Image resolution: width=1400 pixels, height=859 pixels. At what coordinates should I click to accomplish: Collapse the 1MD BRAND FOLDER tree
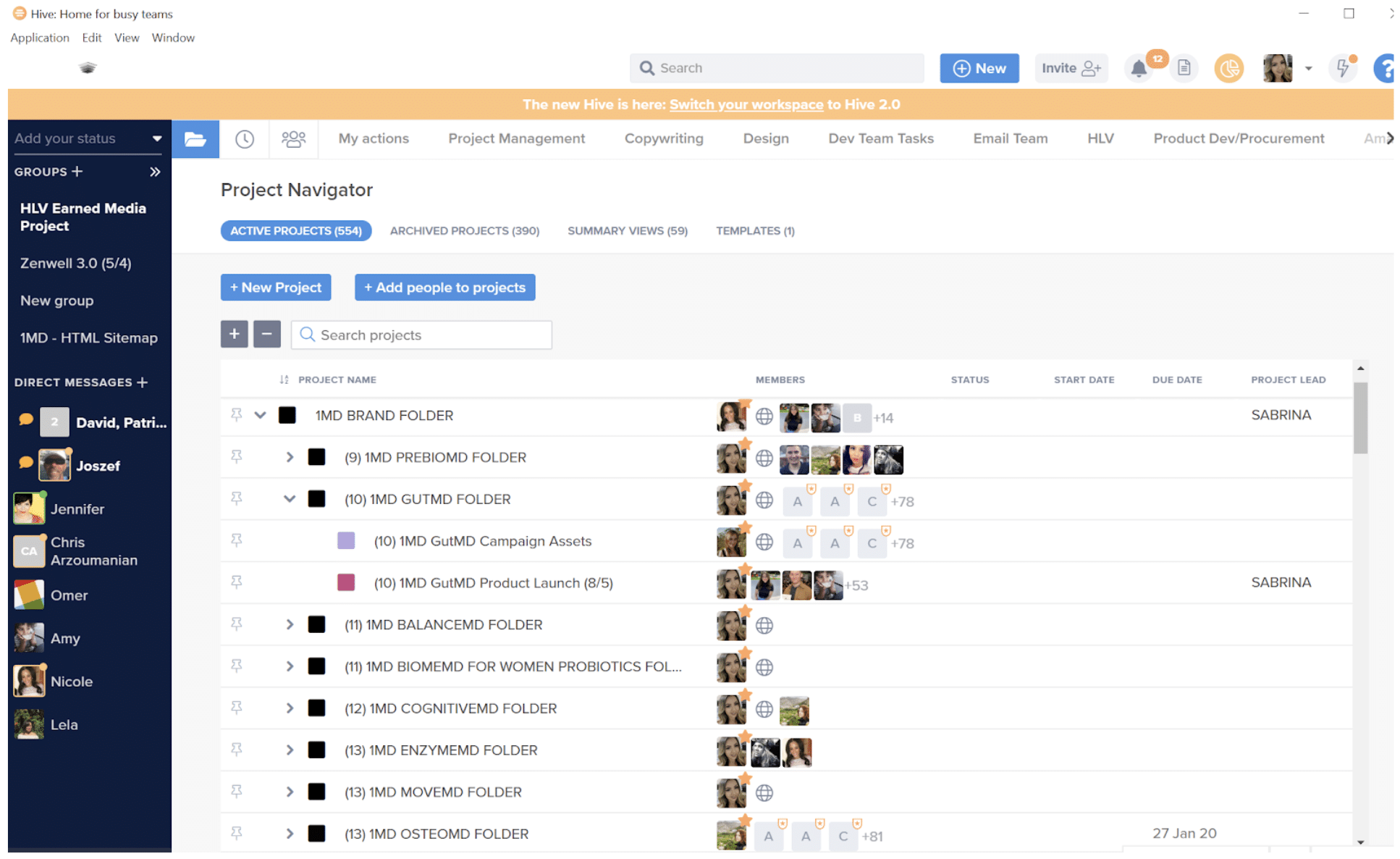(x=260, y=415)
